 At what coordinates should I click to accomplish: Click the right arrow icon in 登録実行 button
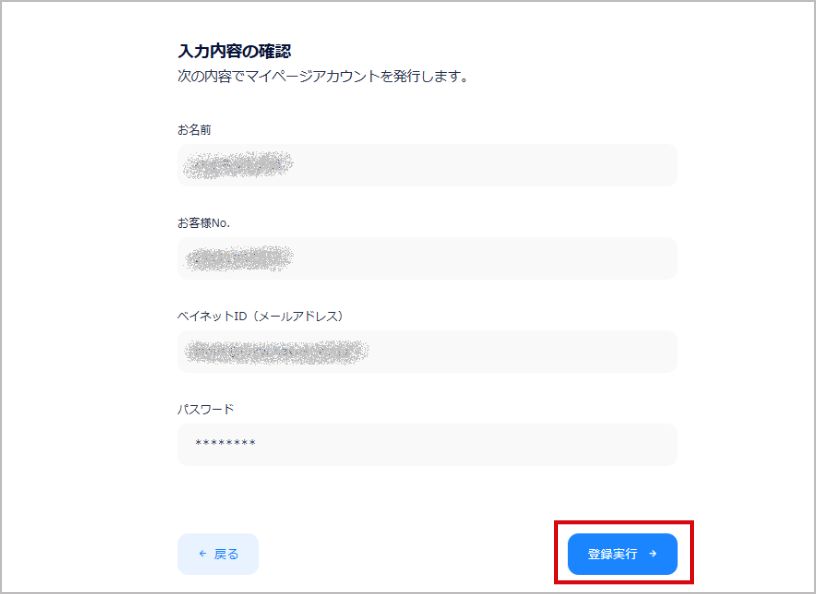653,554
